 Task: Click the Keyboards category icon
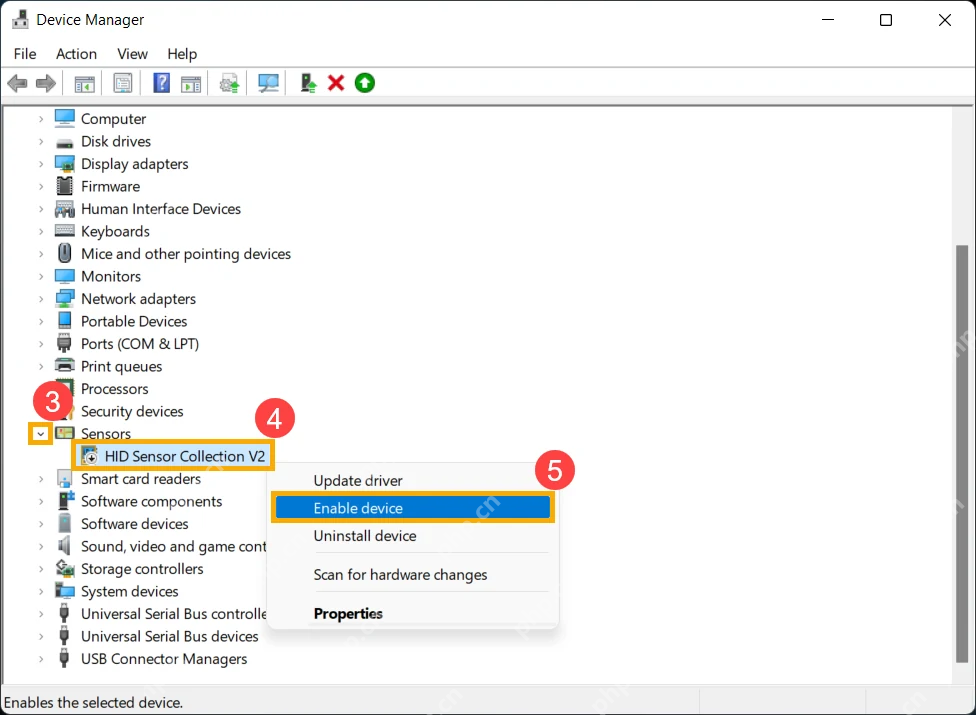click(x=65, y=231)
